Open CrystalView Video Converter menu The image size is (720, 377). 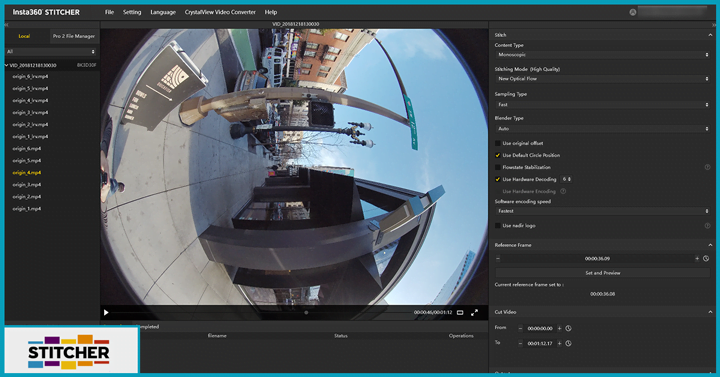click(x=220, y=12)
